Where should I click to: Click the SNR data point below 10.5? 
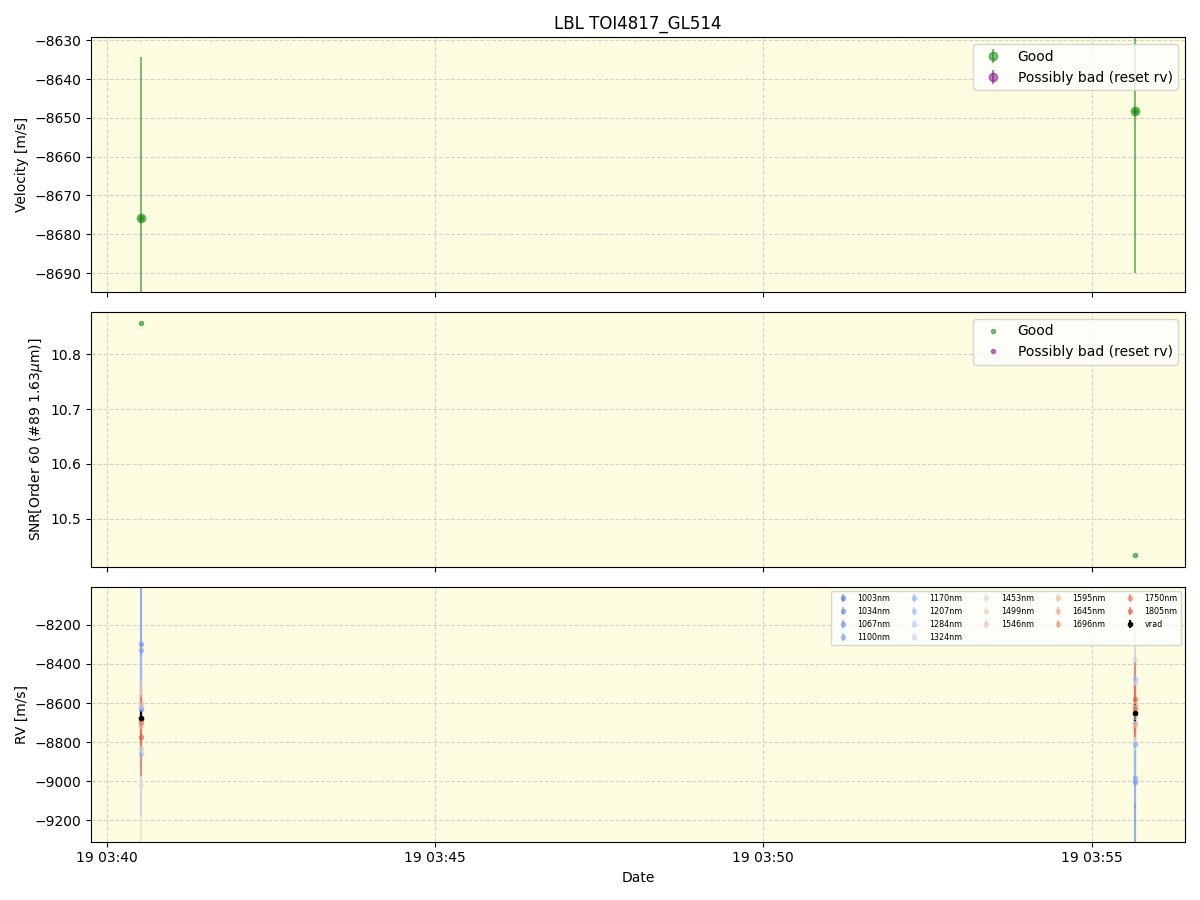pos(1135,555)
